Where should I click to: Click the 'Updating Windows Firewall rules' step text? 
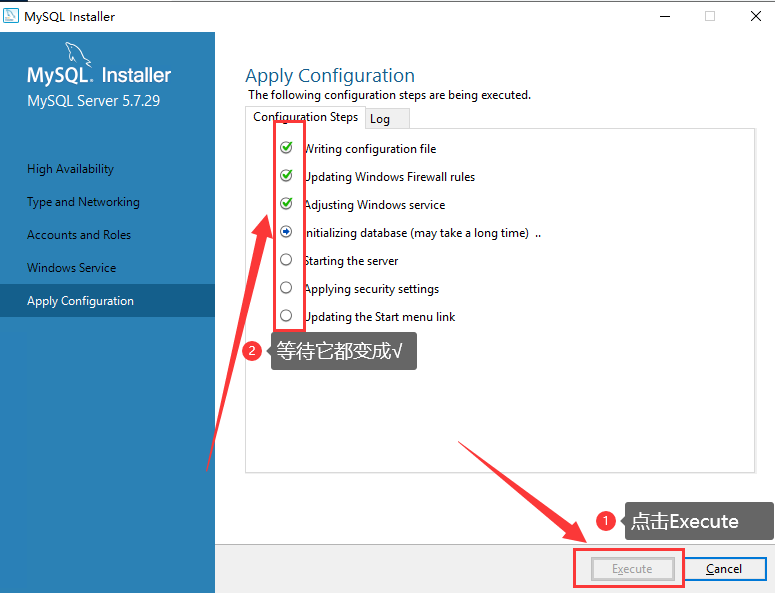pos(390,177)
